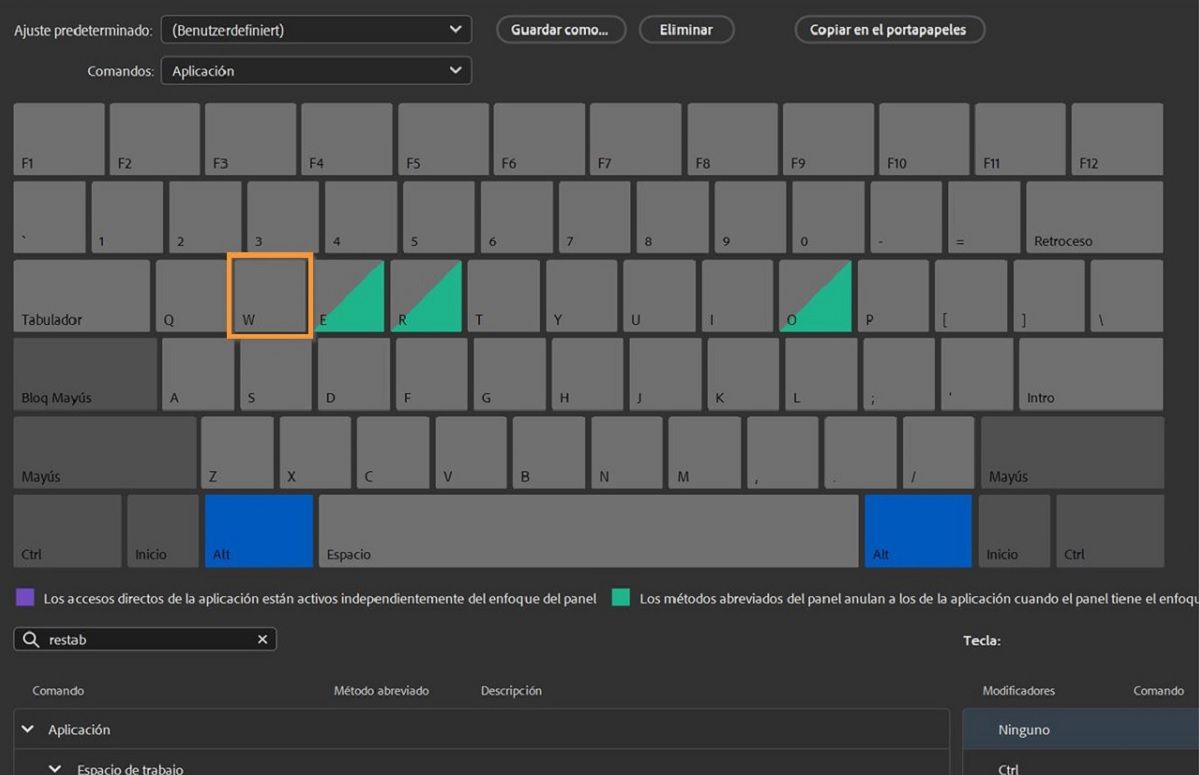Click the Retroceso key
Screen dimensions: 1200x775
click(1095, 217)
